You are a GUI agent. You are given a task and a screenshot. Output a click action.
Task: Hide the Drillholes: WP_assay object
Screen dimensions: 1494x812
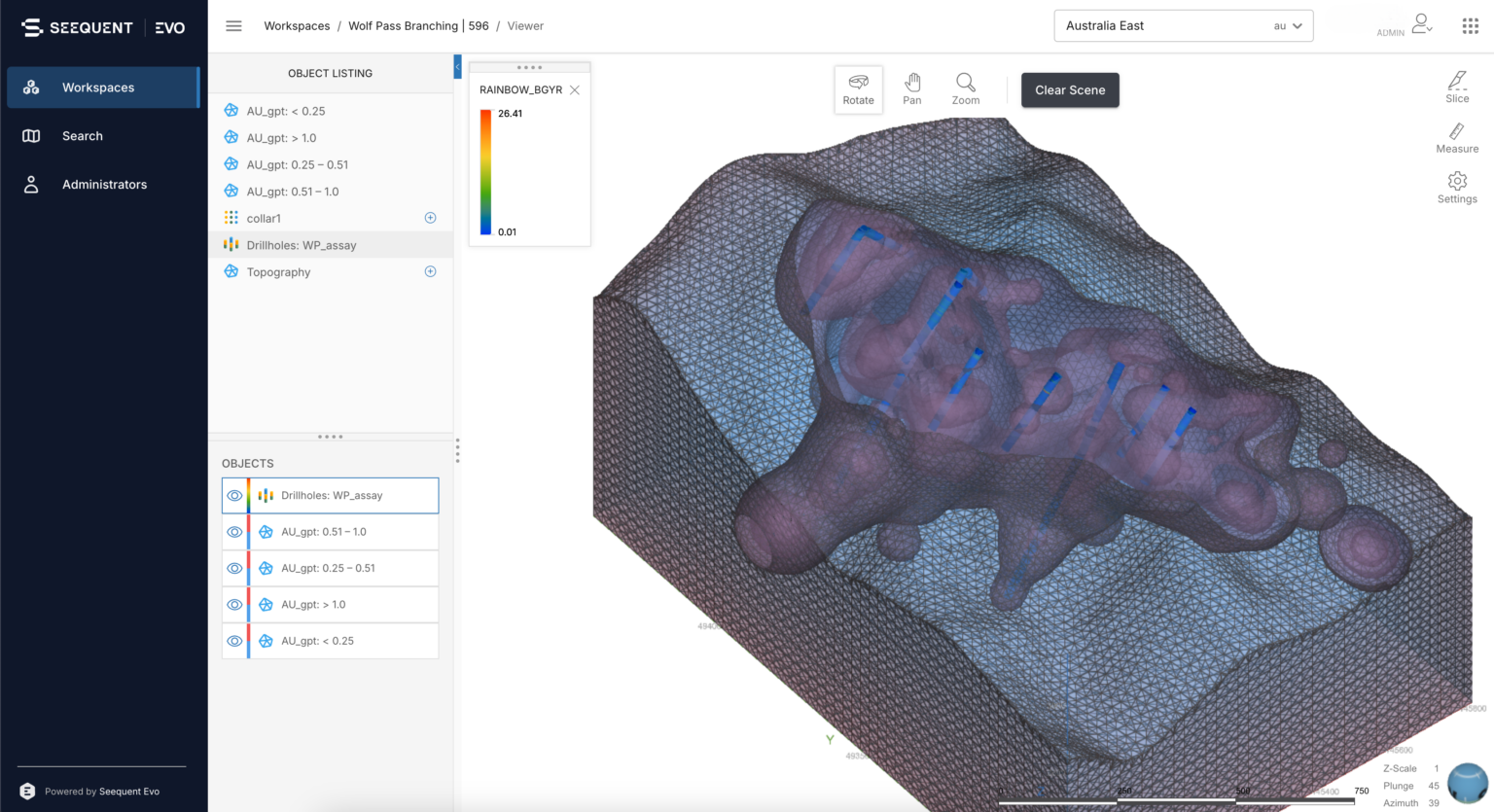(233, 495)
